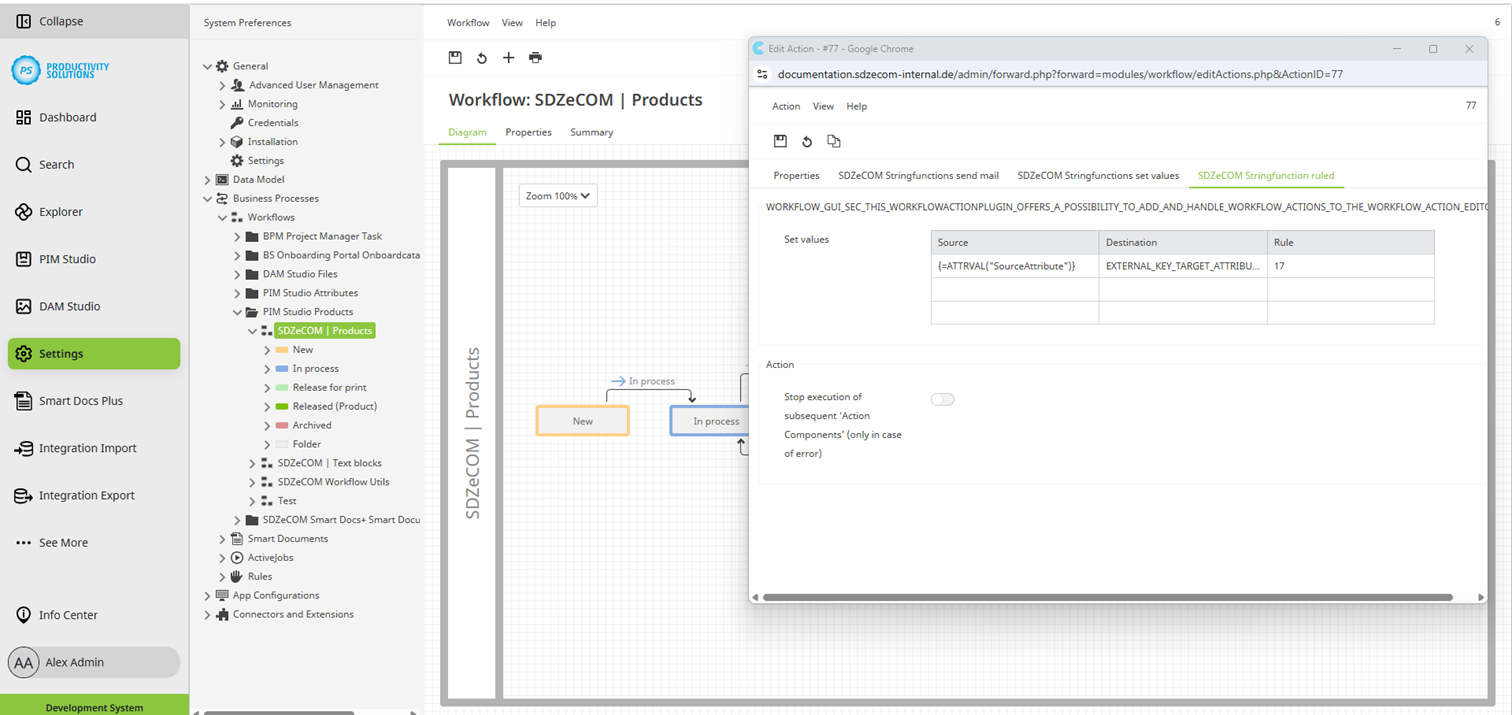Screen dimensions: 1512x715
Task: Expand the Monitoring node
Action: pyautogui.click(x=222, y=104)
